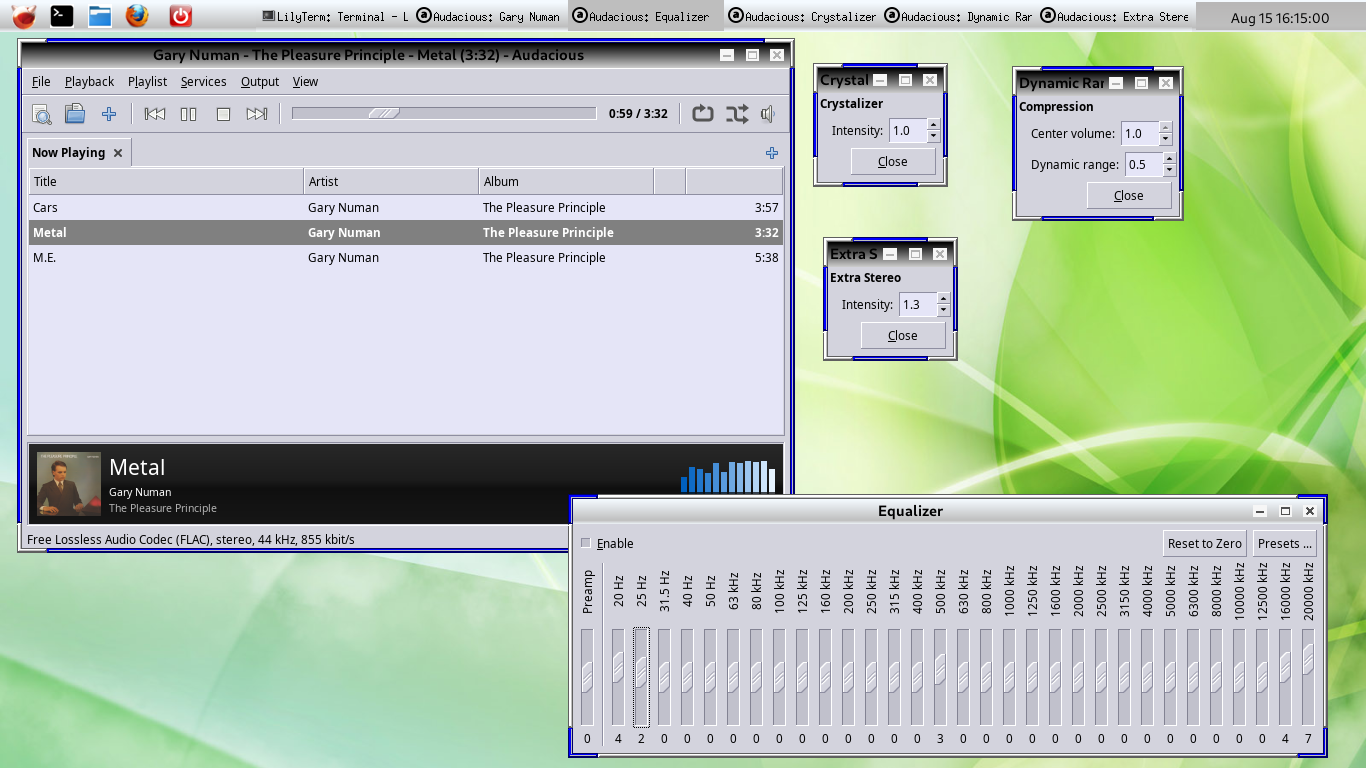The width and height of the screenshot is (1366, 768).
Task: Sort playlist by Artist column header
Action: point(391,182)
